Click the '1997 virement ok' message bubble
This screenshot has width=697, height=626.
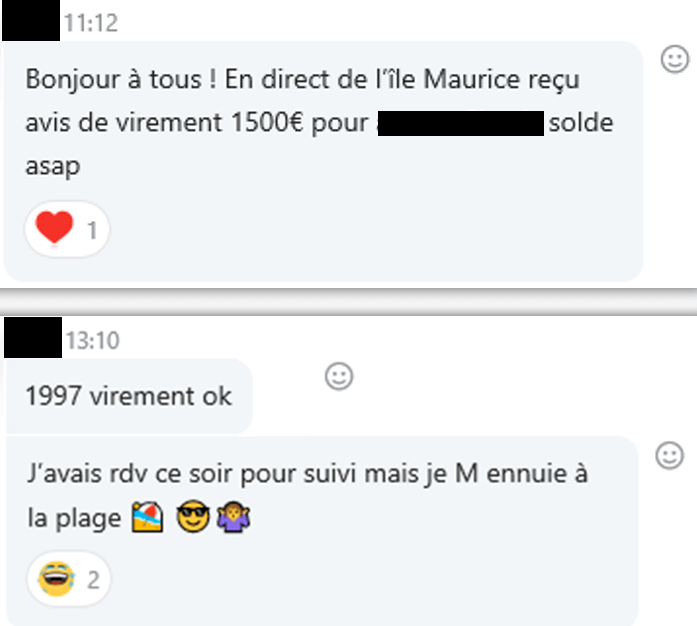click(129, 396)
